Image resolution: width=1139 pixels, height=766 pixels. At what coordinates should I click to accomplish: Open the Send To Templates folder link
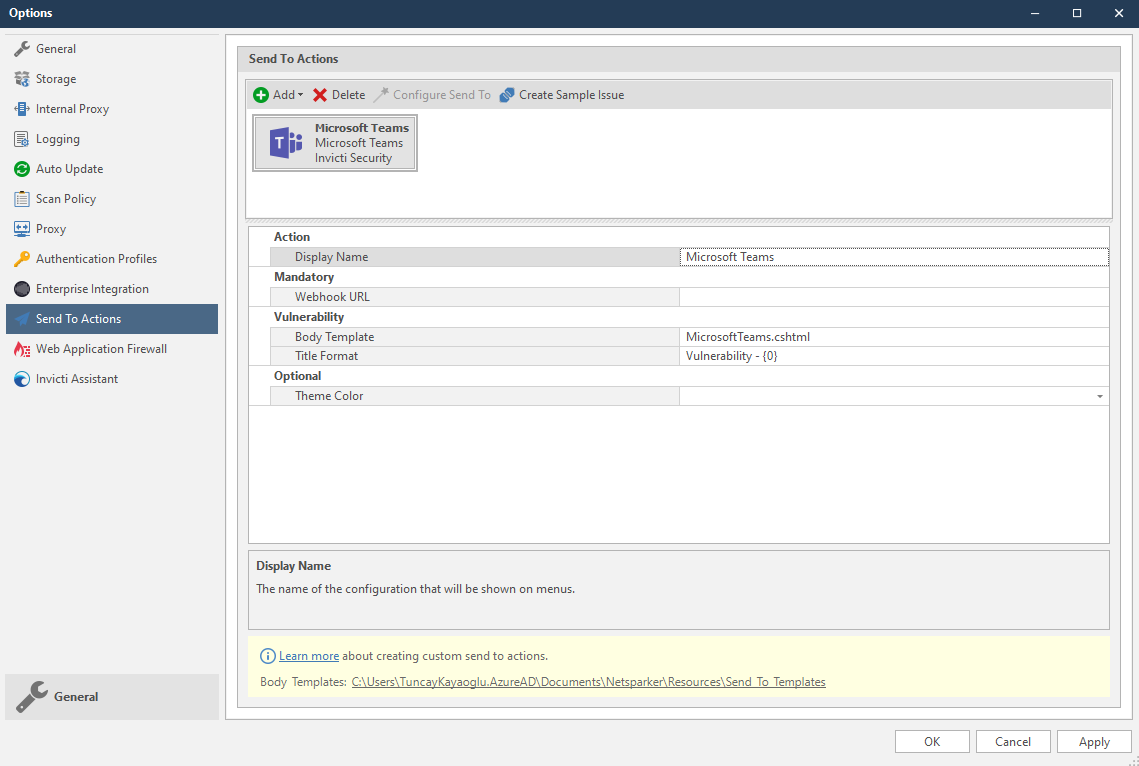pos(587,681)
